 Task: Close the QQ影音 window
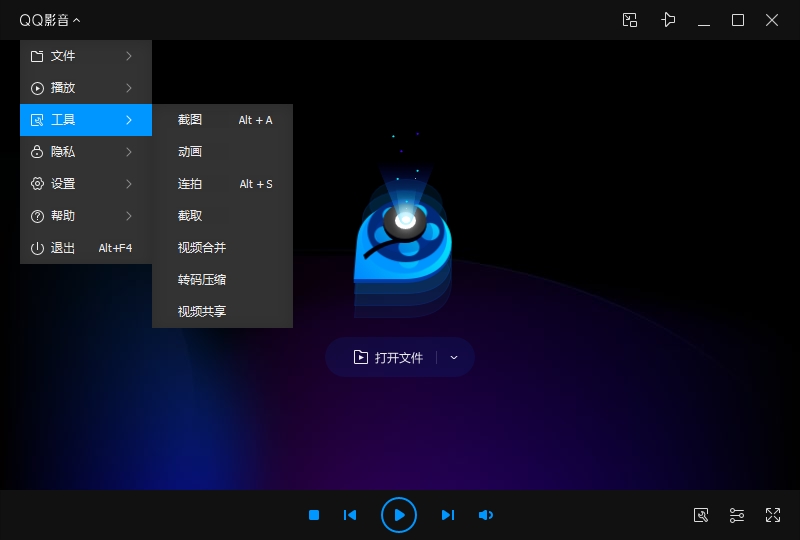772,20
